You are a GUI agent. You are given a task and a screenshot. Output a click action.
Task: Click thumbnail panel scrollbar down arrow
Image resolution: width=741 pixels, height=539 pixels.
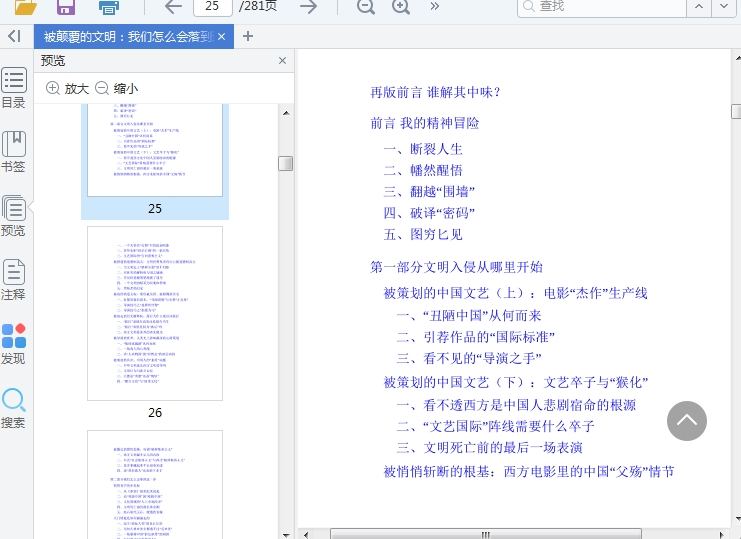click(286, 535)
